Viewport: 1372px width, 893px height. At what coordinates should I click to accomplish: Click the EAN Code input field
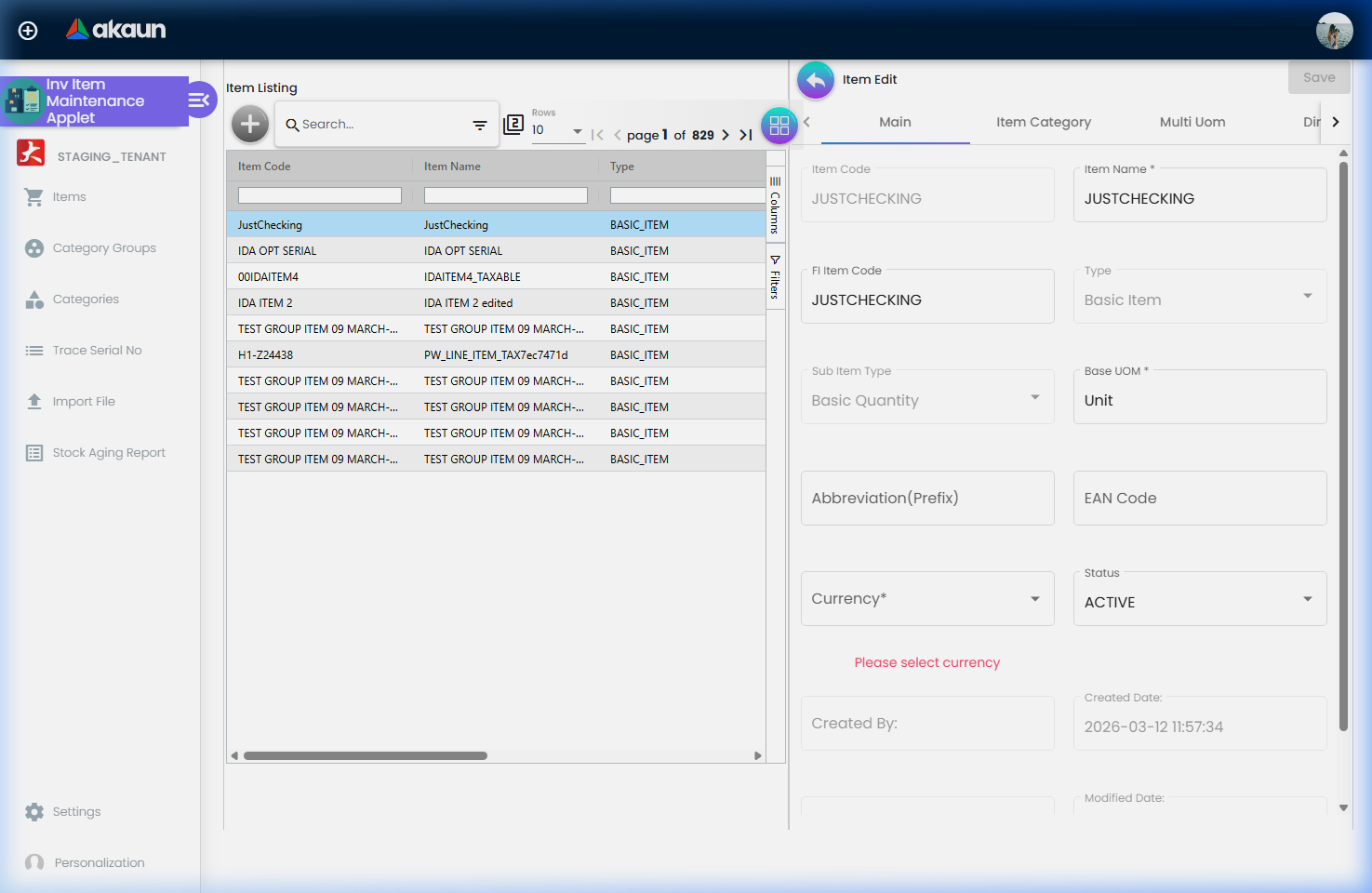tap(1199, 499)
